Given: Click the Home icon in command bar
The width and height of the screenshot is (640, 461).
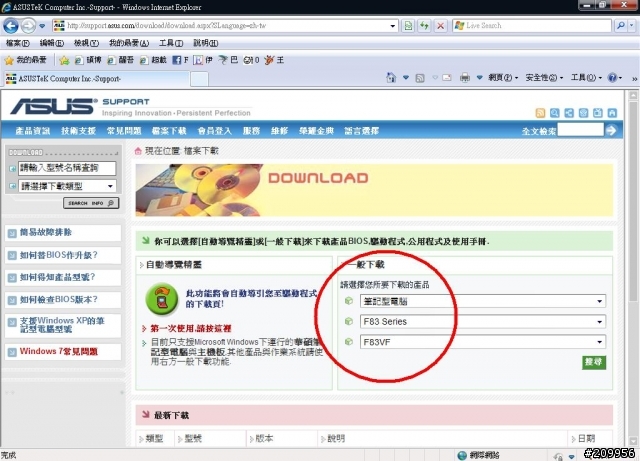Looking at the screenshot, I should tap(391, 78).
